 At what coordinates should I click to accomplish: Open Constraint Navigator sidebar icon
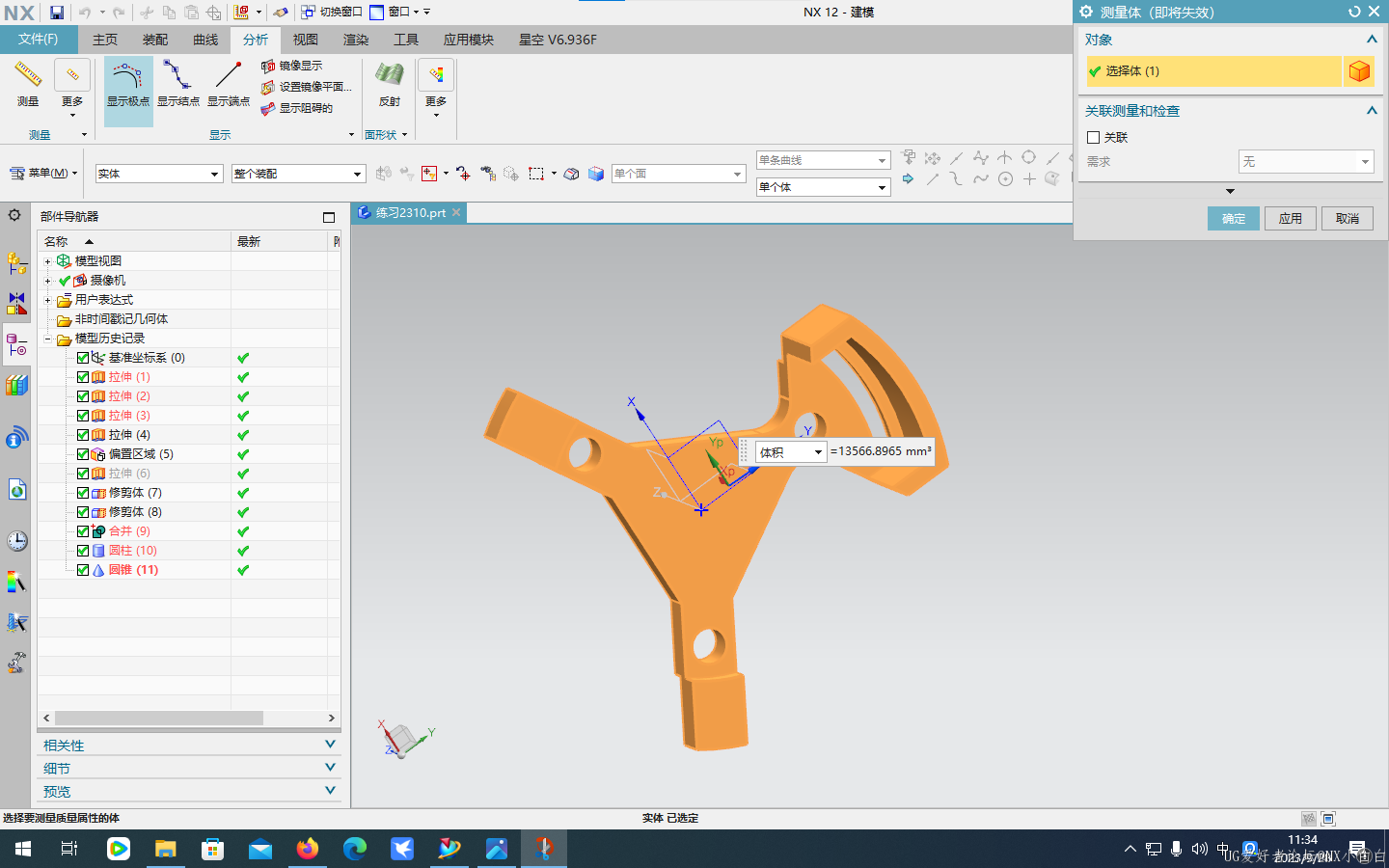coord(16,303)
